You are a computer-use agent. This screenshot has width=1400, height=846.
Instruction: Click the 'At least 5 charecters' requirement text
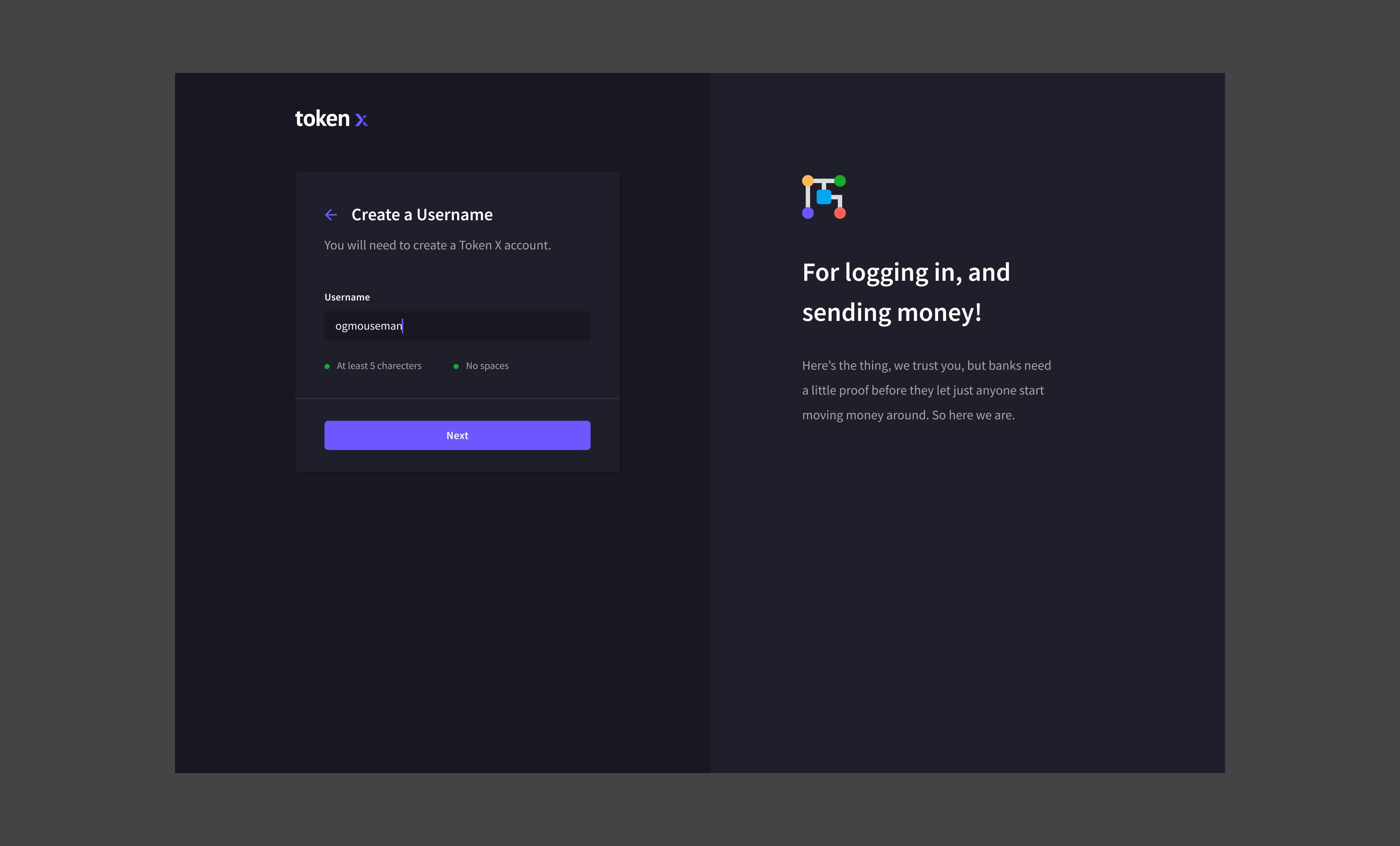point(379,366)
